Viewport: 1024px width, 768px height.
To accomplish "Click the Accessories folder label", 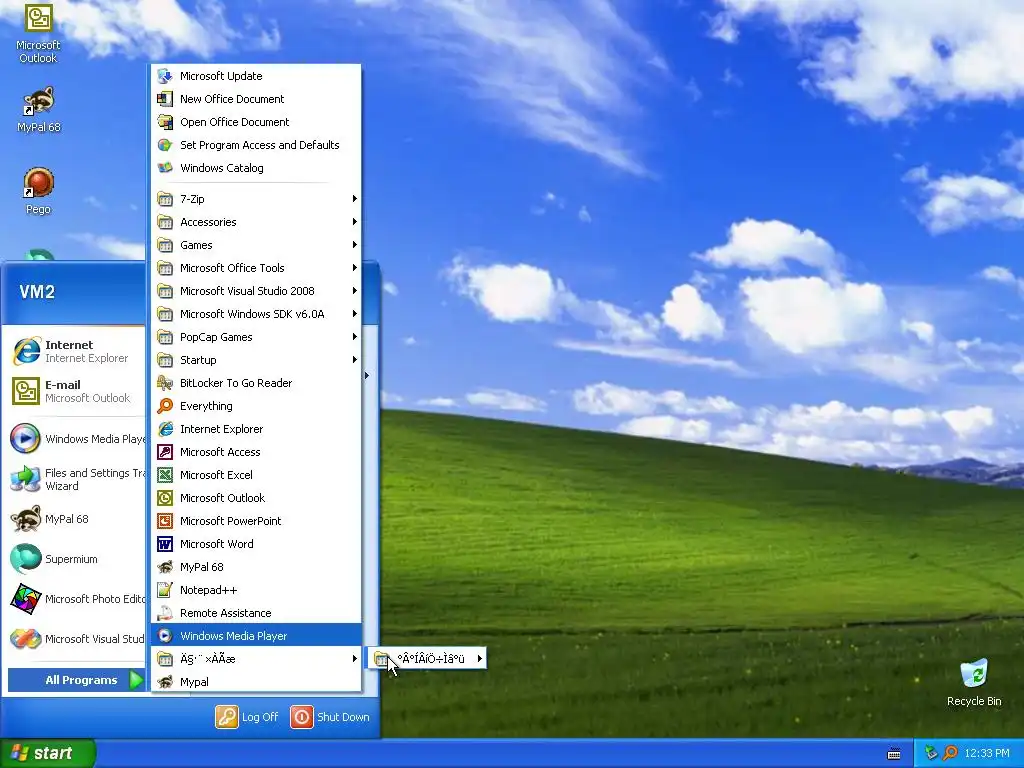I will click(x=208, y=222).
